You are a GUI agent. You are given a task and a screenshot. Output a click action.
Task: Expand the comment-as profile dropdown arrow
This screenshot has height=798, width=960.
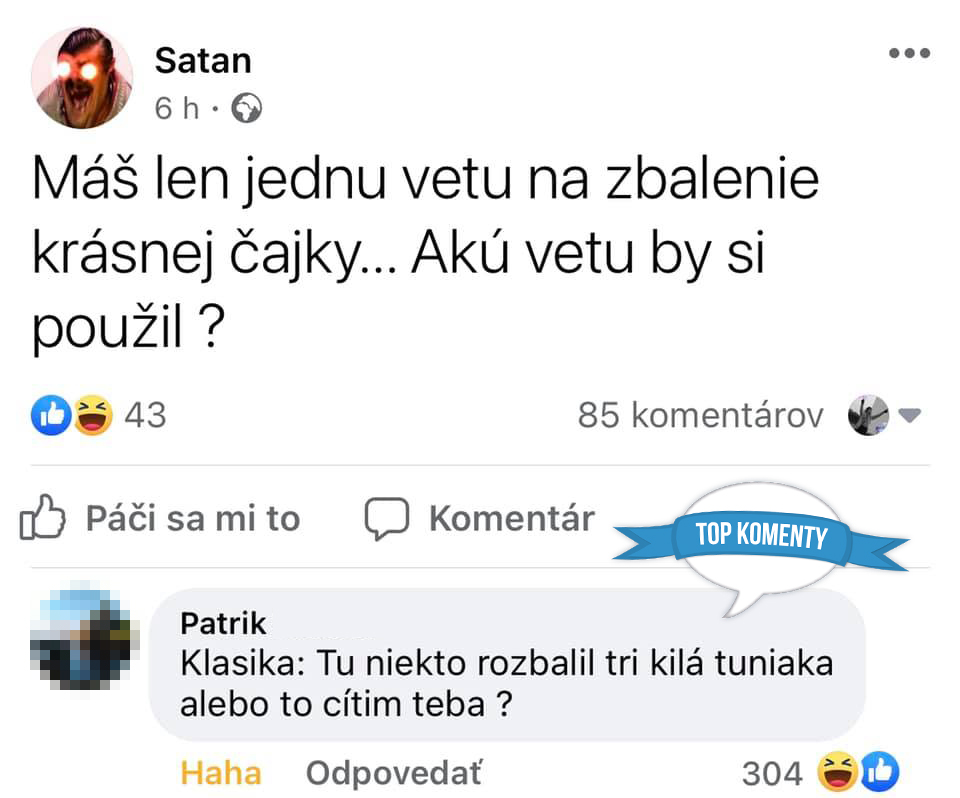910,416
